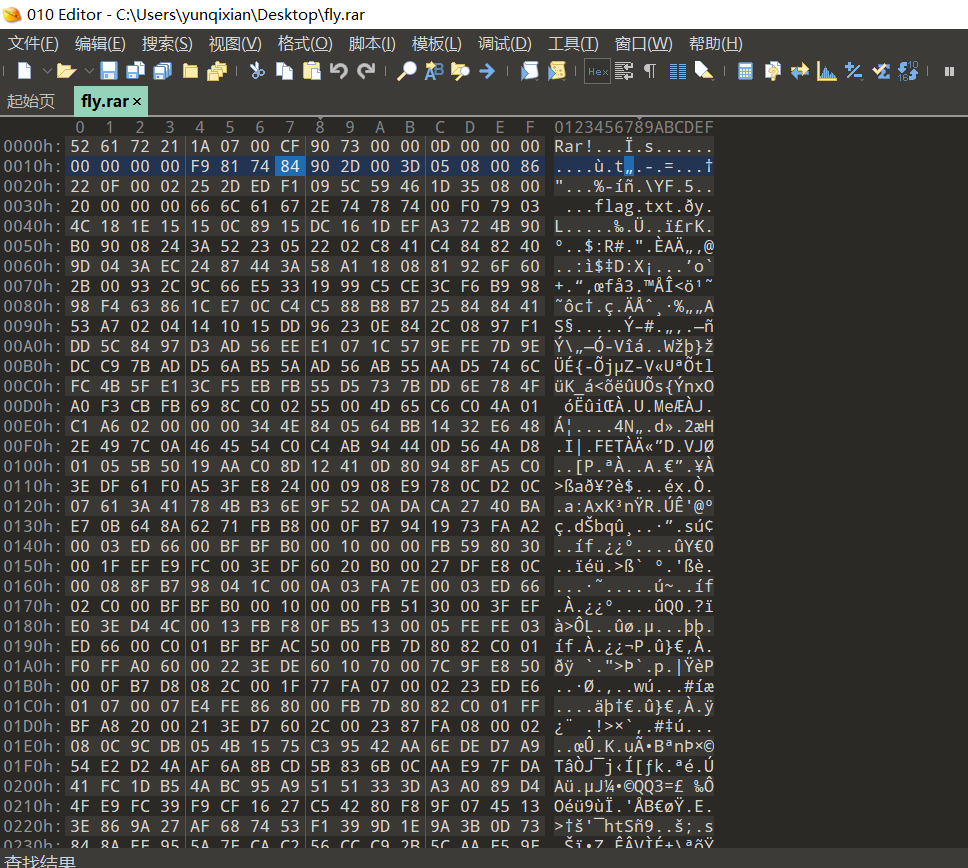968x868 pixels.
Task: Click the column mode lines icon
Action: (678, 72)
